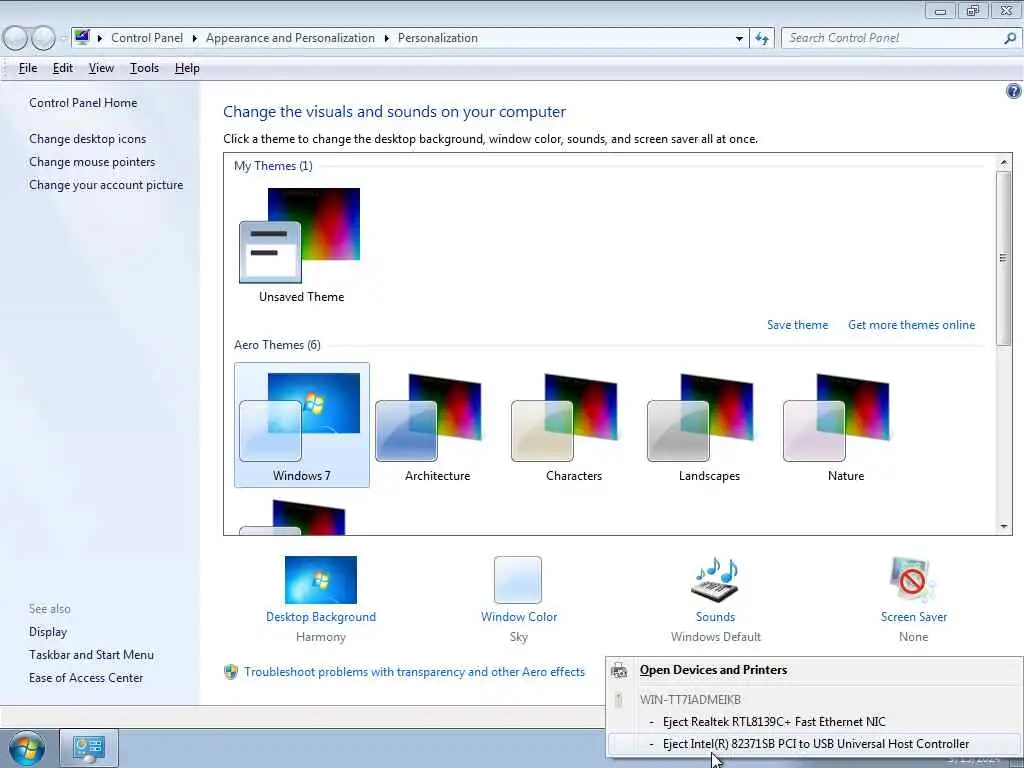
Task: Click the theme list scrollbar thumb
Action: coord(1004,258)
